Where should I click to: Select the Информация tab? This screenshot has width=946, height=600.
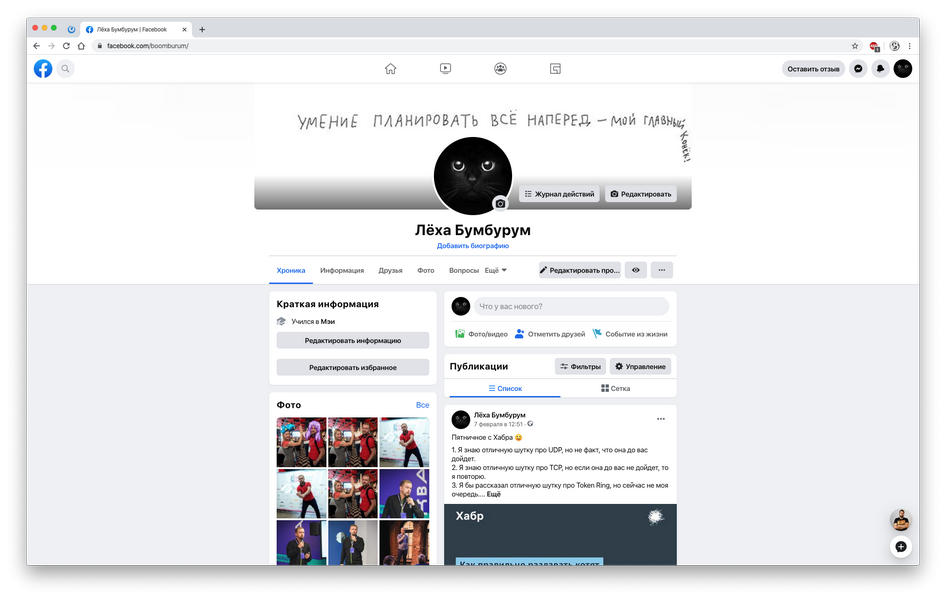(342, 270)
